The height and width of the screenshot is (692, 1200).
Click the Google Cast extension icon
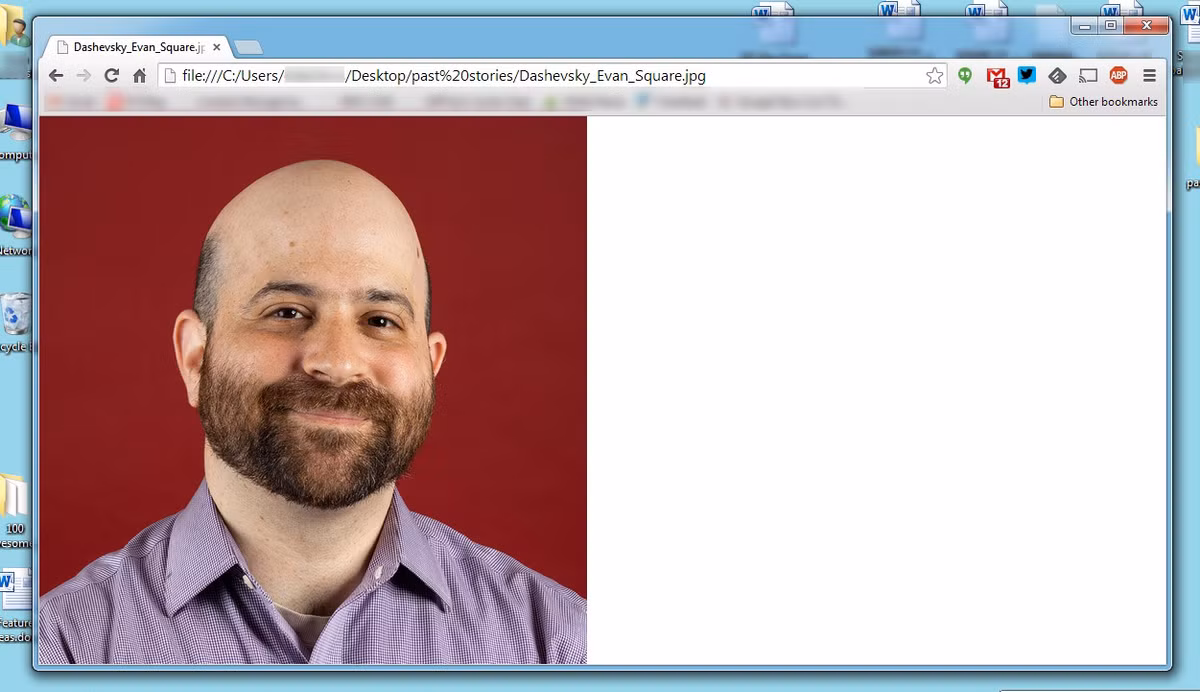point(1088,76)
